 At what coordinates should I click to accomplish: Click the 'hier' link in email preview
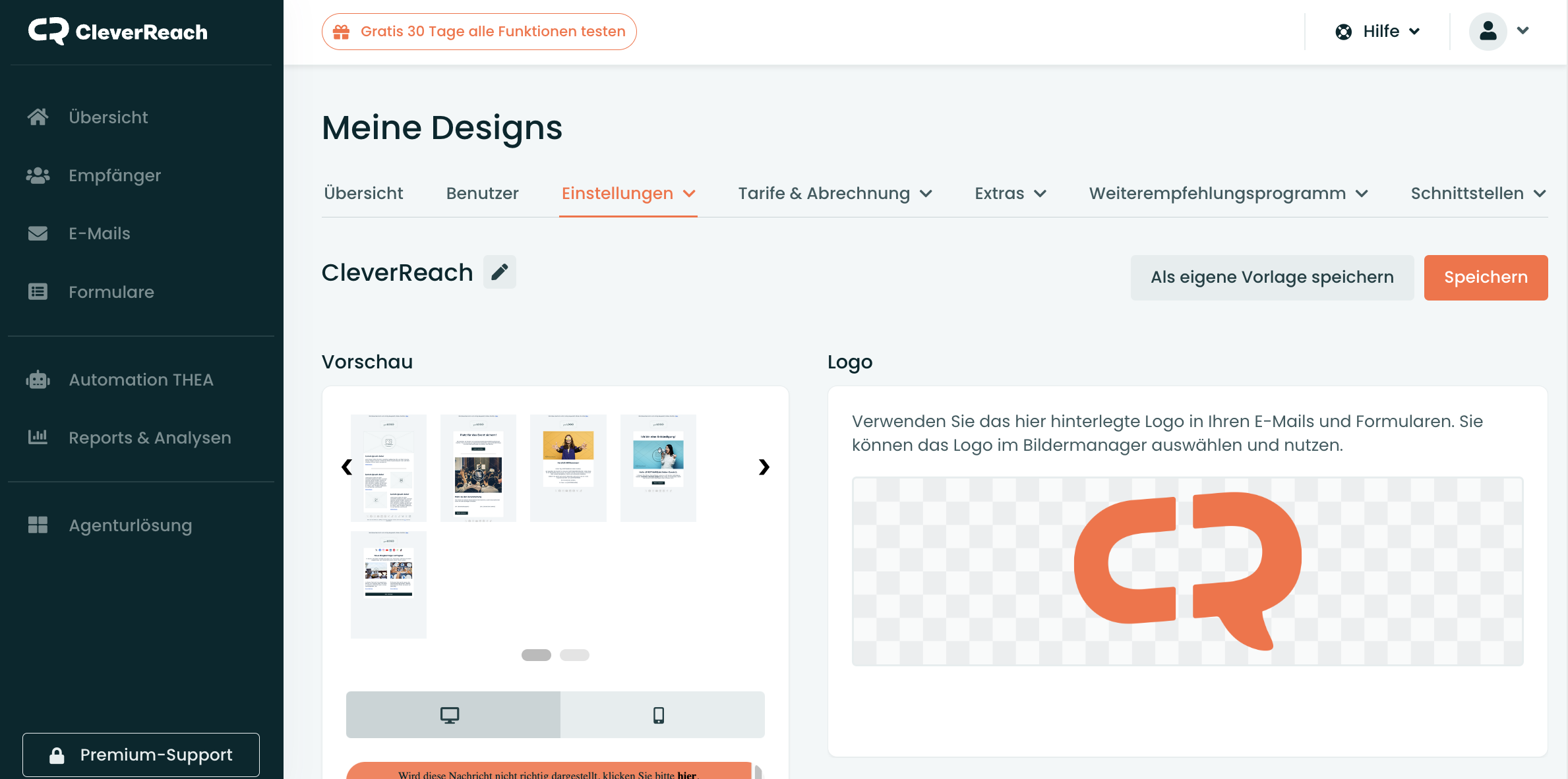click(x=686, y=775)
